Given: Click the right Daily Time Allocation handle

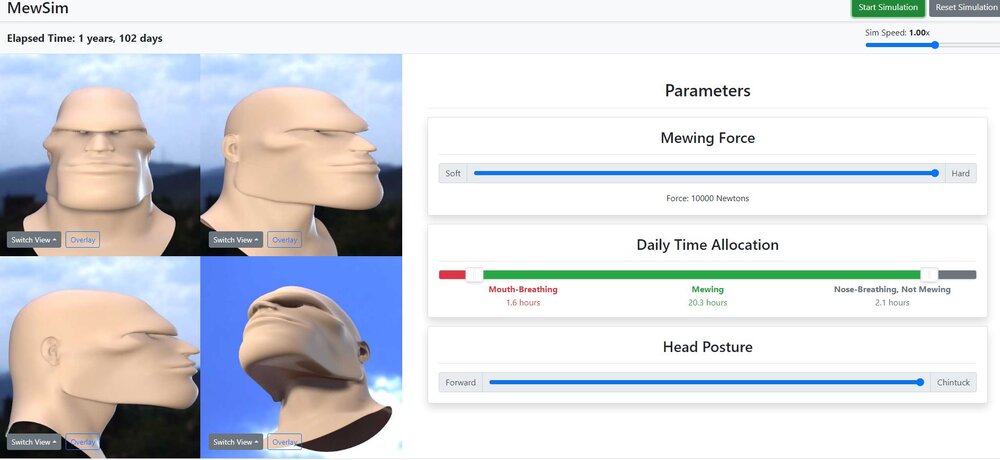Looking at the screenshot, I should tap(929, 274).
